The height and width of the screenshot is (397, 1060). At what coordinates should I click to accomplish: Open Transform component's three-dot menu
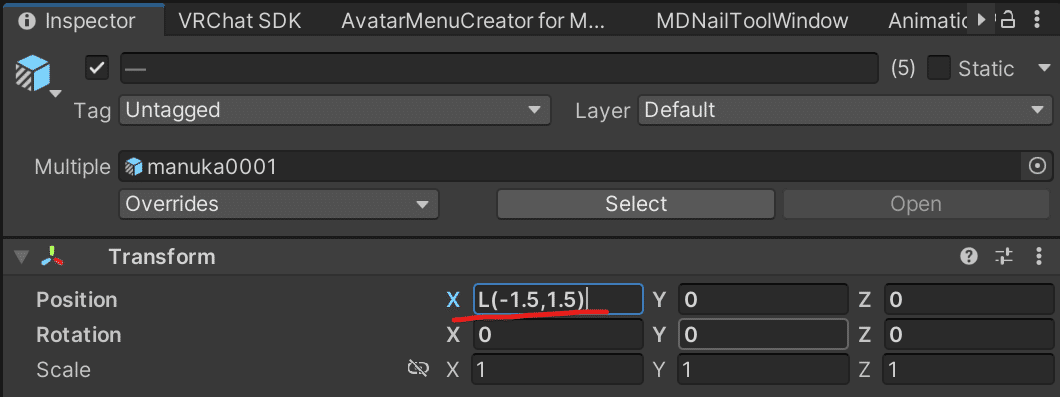1039,256
